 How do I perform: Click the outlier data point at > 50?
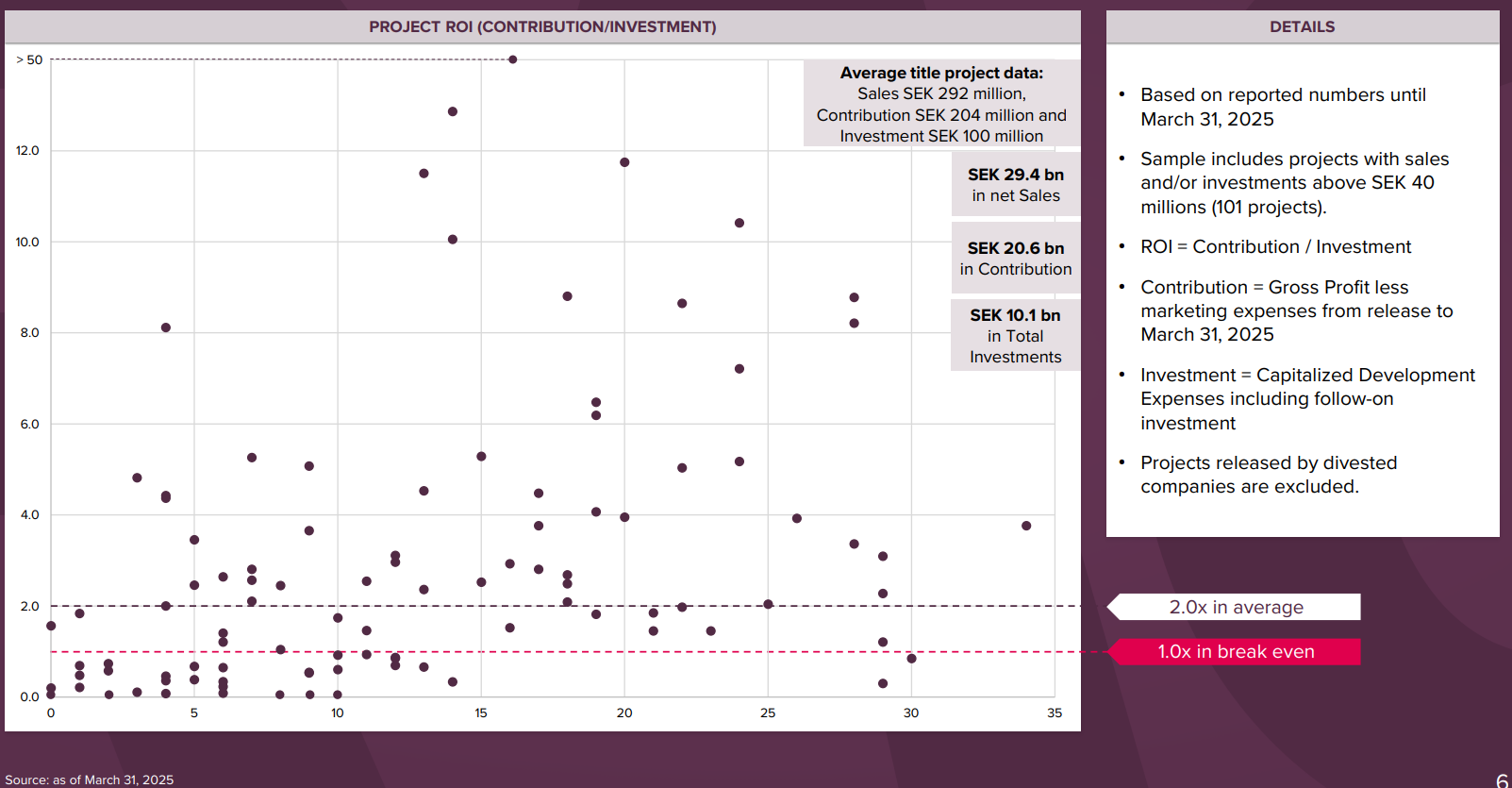point(512,59)
